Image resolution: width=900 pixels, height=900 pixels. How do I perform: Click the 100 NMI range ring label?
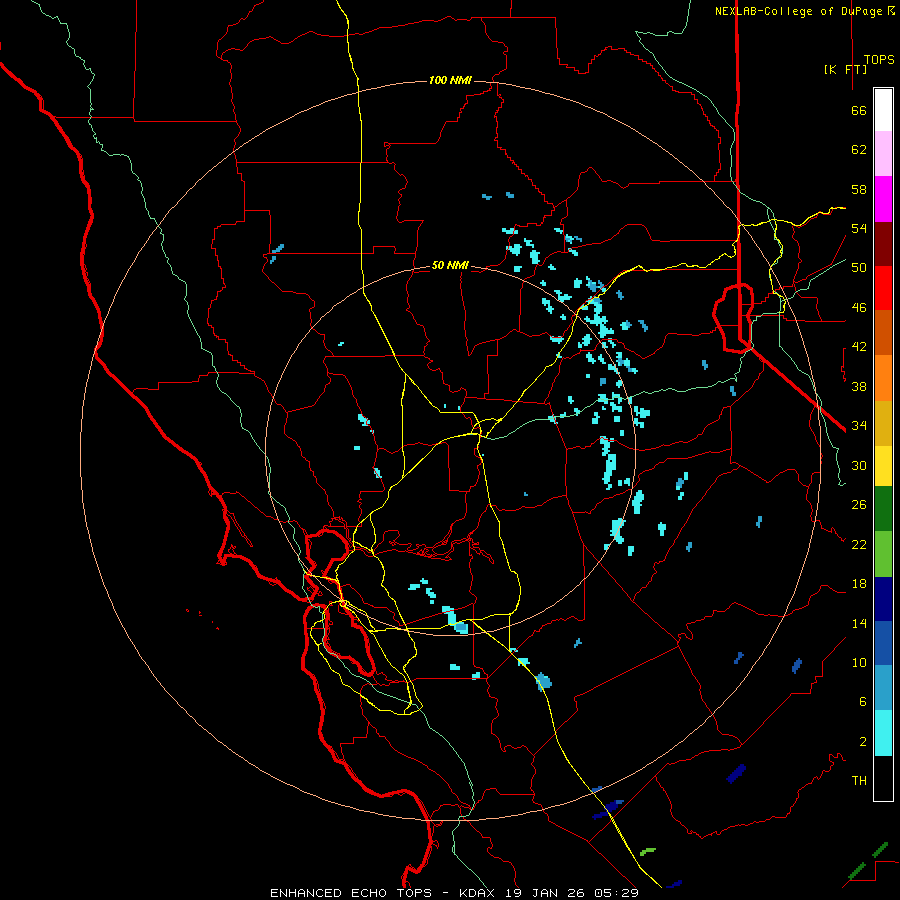[x=450, y=80]
